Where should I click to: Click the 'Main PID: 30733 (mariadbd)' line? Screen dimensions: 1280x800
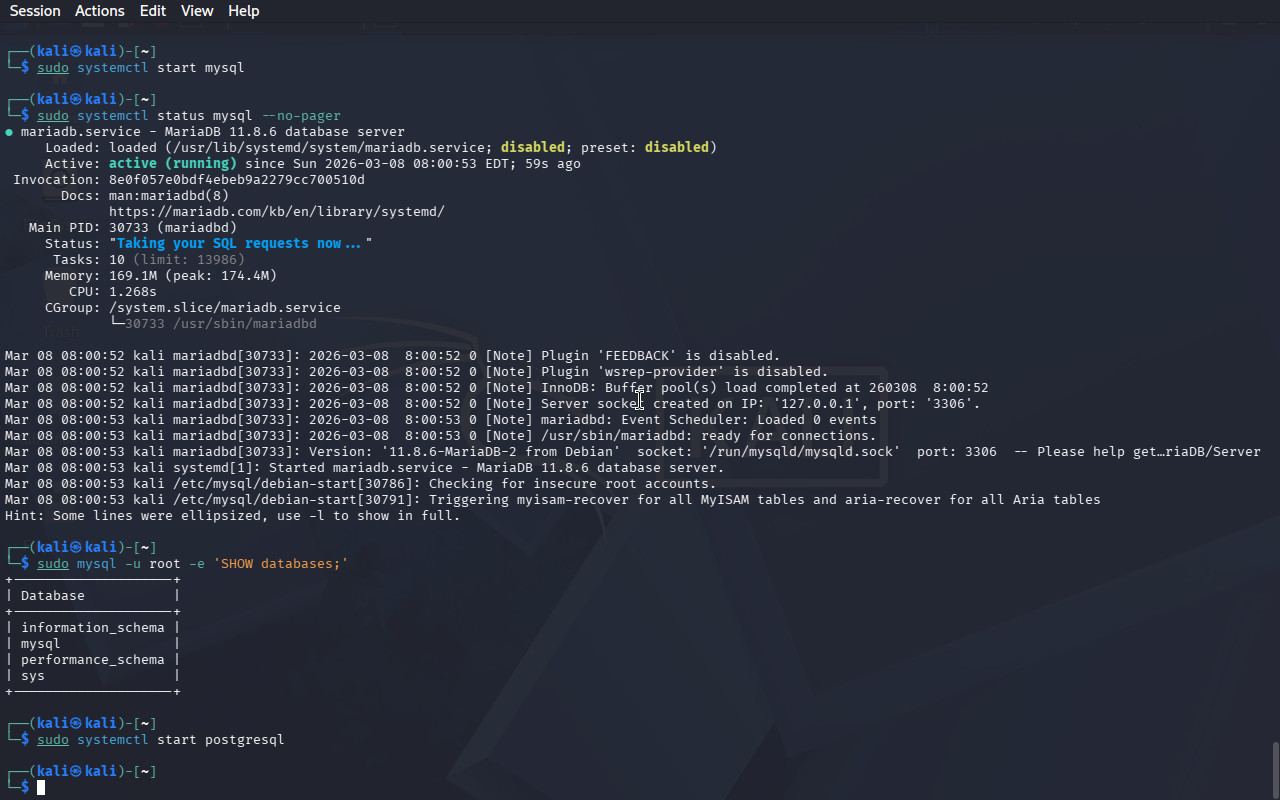133,228
